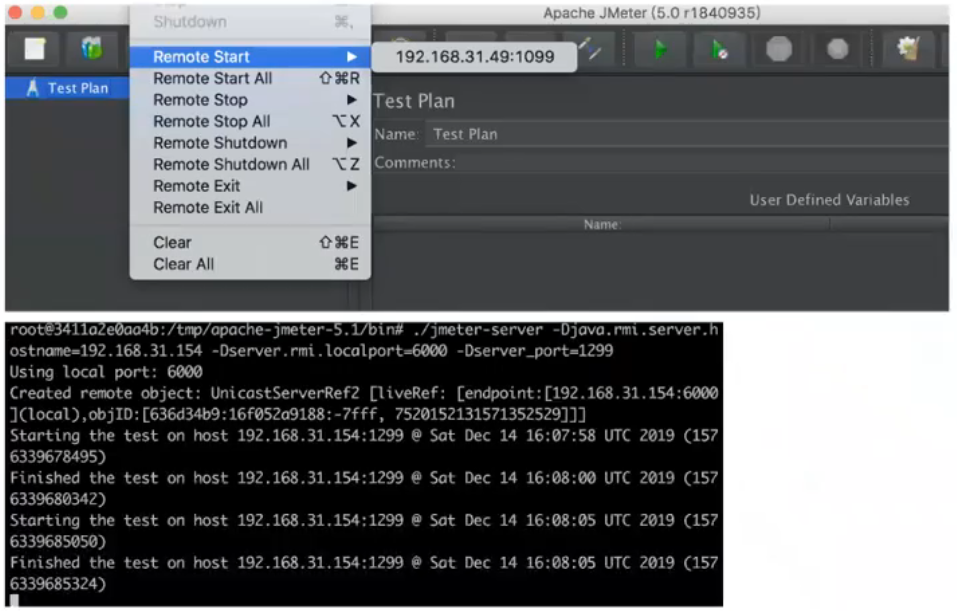This screenshot has width=957, height=611.
Task: Click 'Finished the test' line at 16:08:00
Action: pyautogui.click(x=364, y=488)
